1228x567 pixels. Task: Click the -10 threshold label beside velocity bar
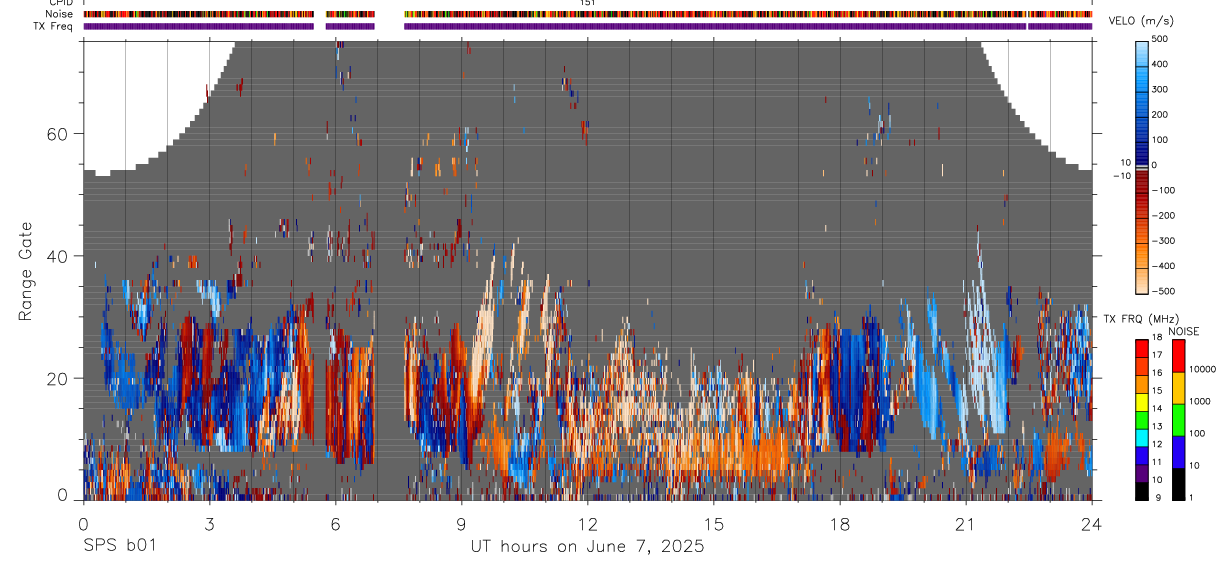[x=1122, y=175]
